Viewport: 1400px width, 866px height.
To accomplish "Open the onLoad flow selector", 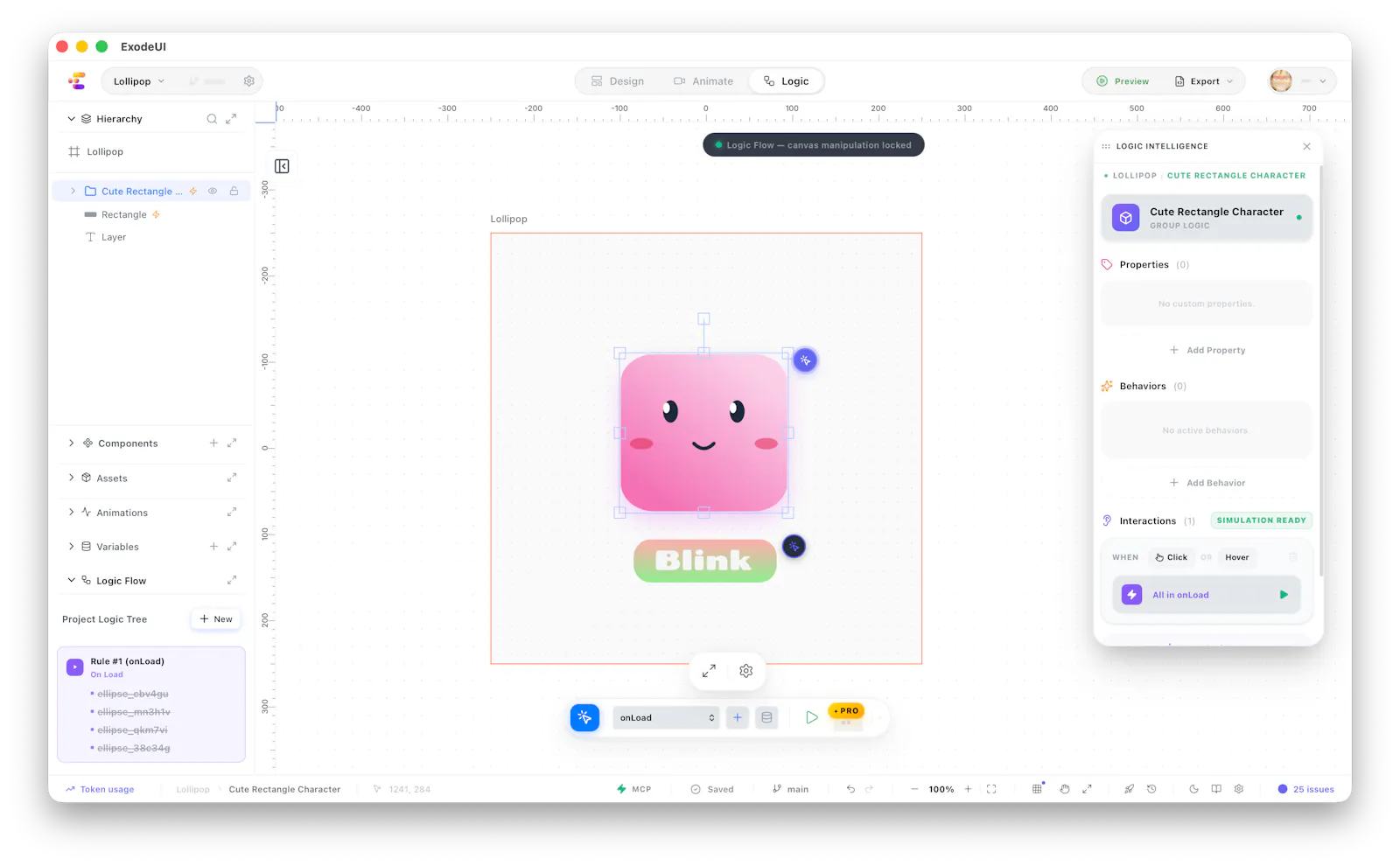I will tap(667, 717).
